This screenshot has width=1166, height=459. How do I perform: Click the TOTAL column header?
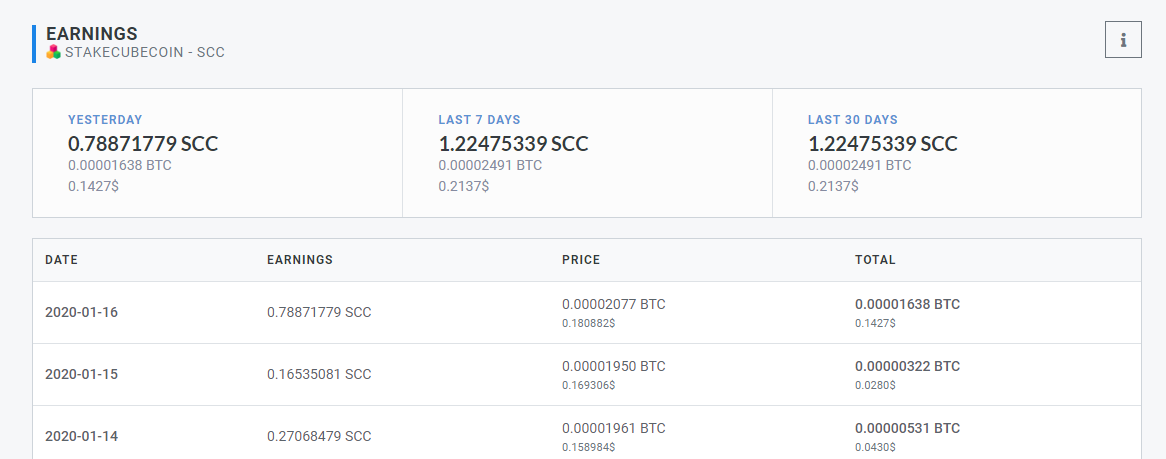[875, 260]
